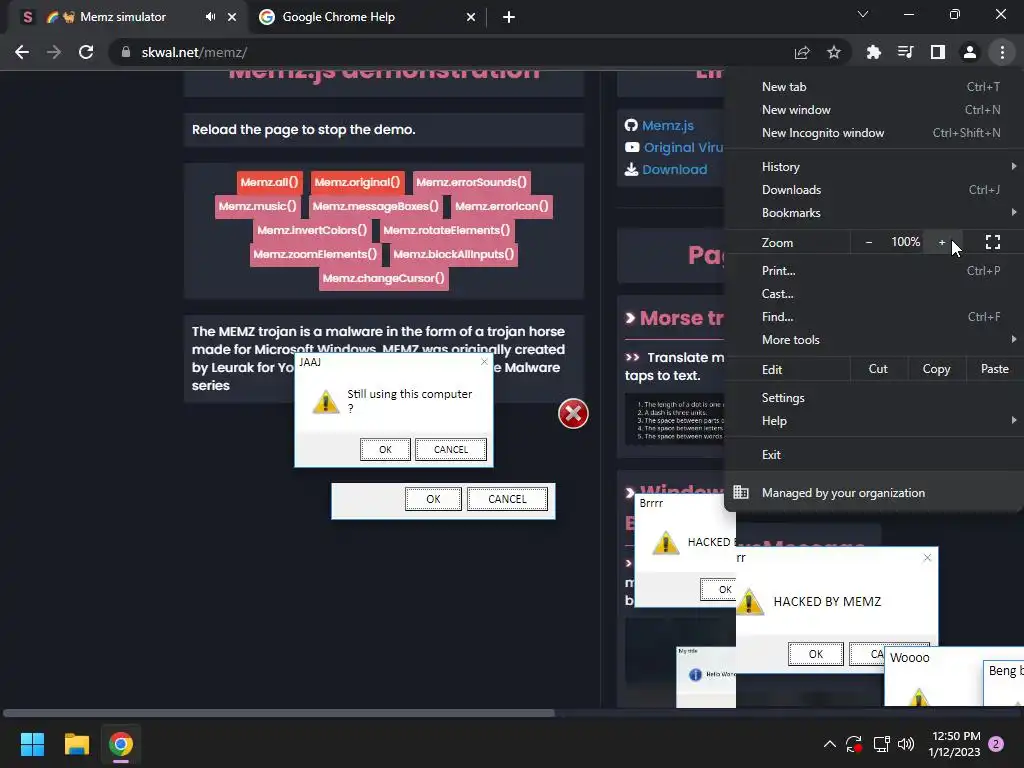Image resolution: width=1024 pixels, height=768 pixels.
Task: Click CANCEL in the JAAJ dialog
Action: point(451,449)
